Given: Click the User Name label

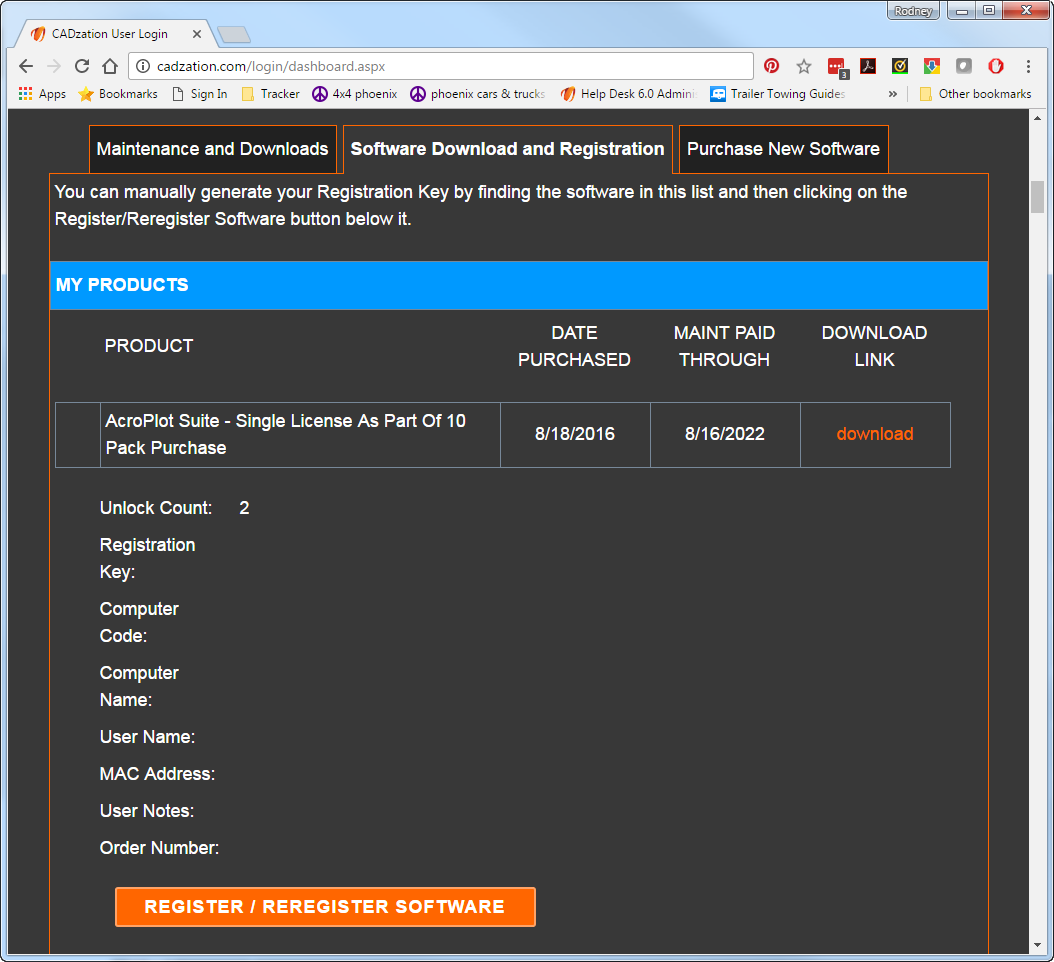Looking at the screenshot, I should [147, 737].
